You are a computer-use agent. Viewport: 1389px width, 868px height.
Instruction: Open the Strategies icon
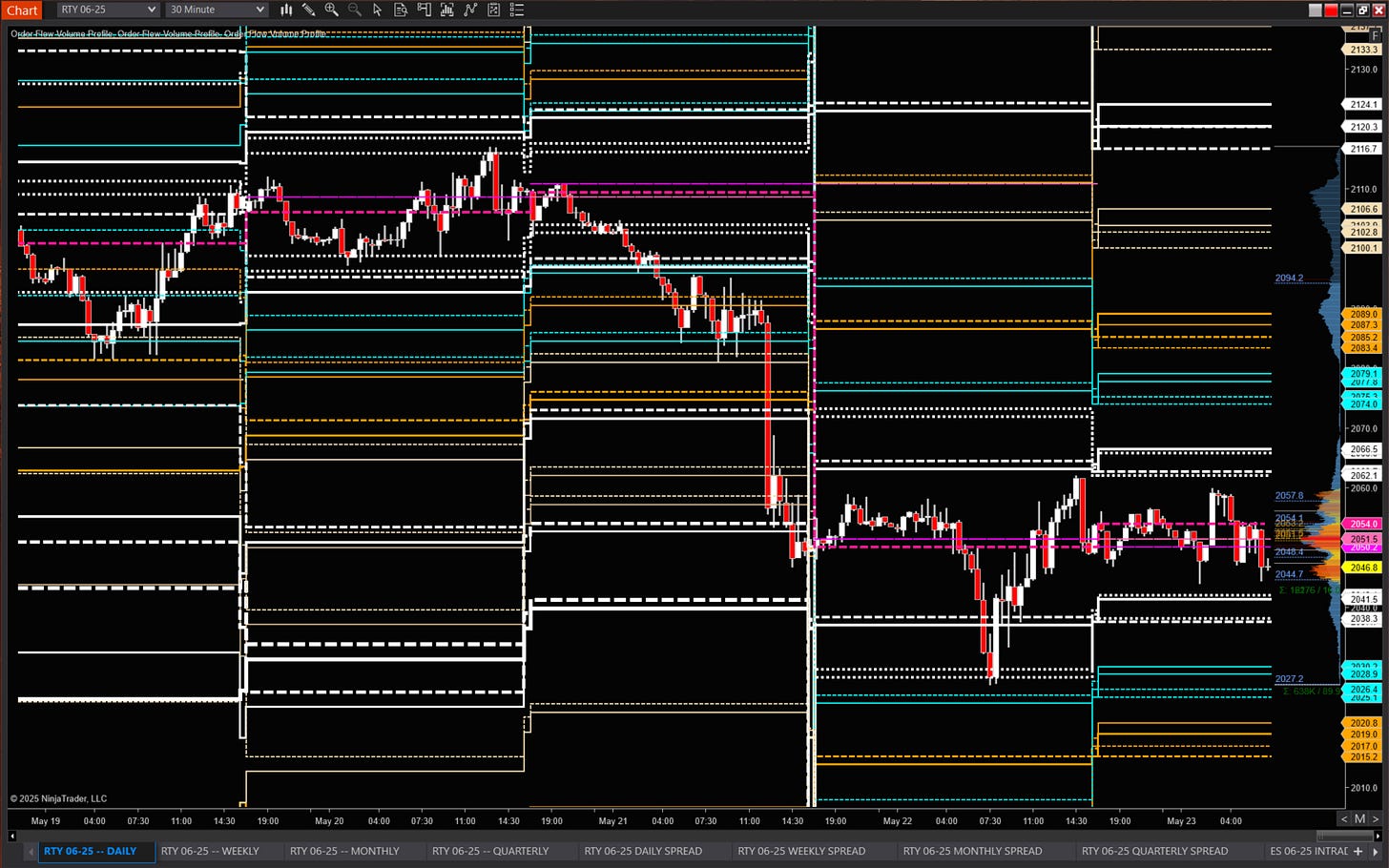[x=493, y=10]
